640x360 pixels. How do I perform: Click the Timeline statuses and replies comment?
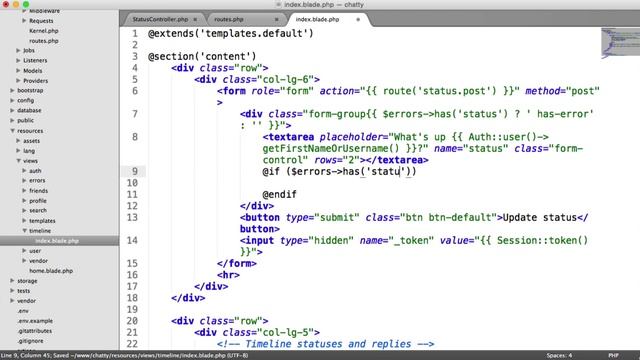(x=325, y=344)
